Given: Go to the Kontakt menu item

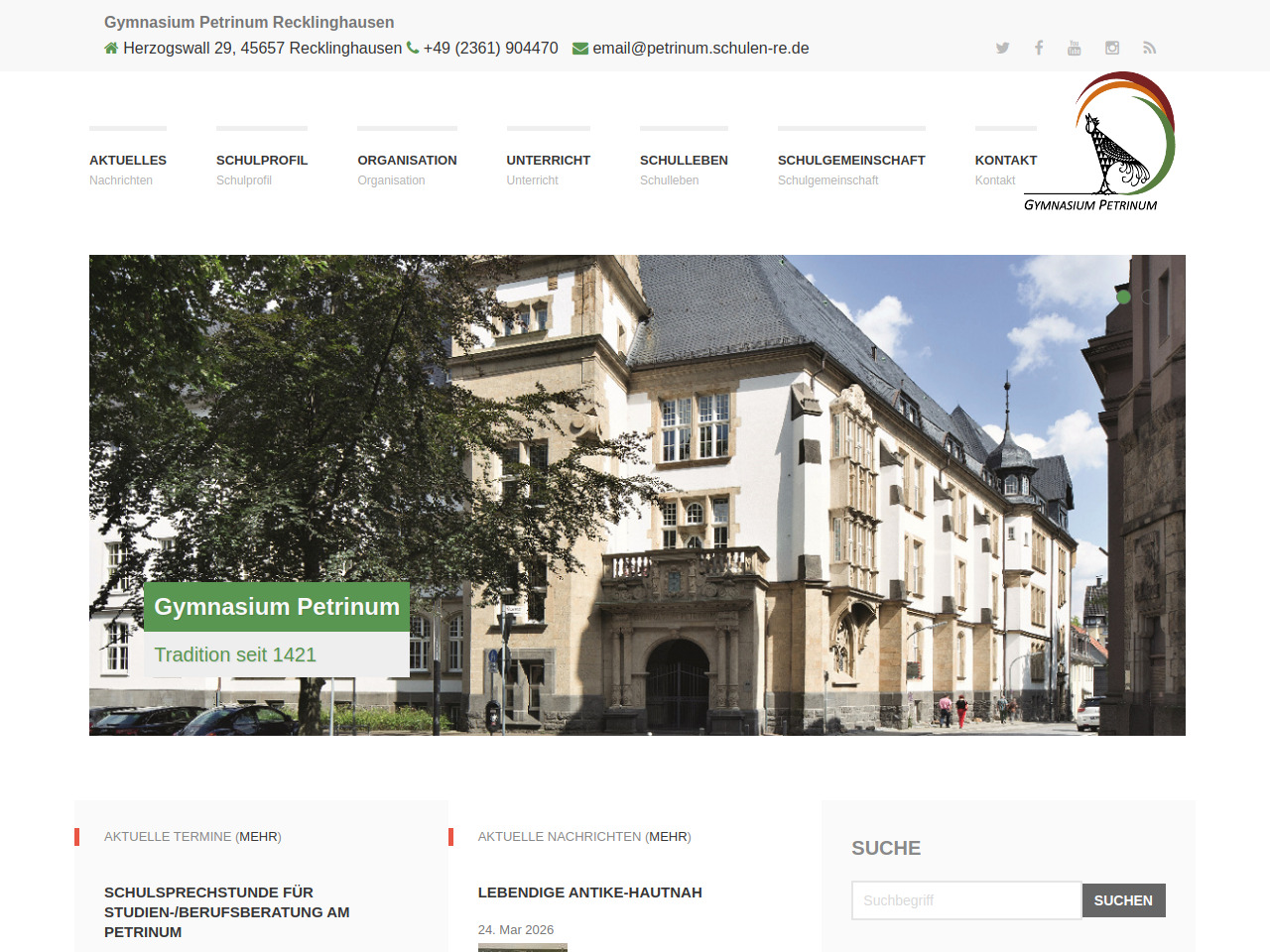Looking at the screenshot, I should (1005, 161).
